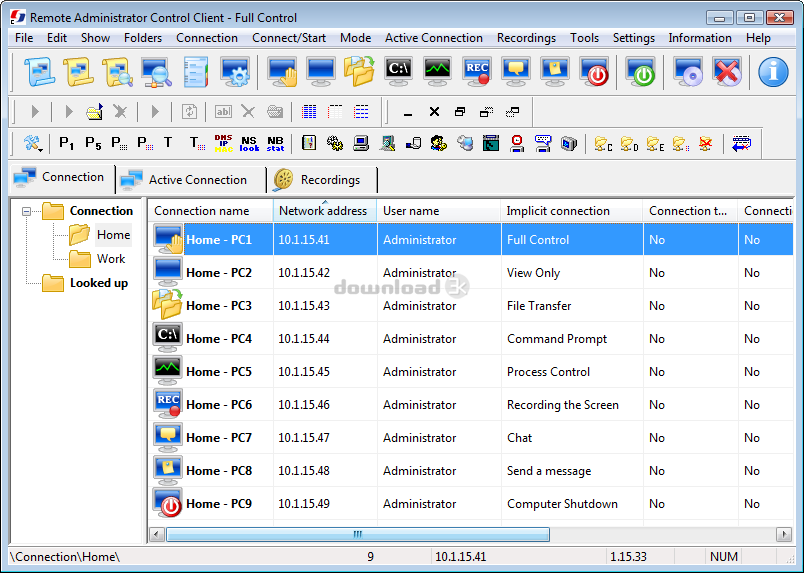Click the DNS IP MAC tool icon
Viewport: 804px width, 573px height.
tap(223, 143)
